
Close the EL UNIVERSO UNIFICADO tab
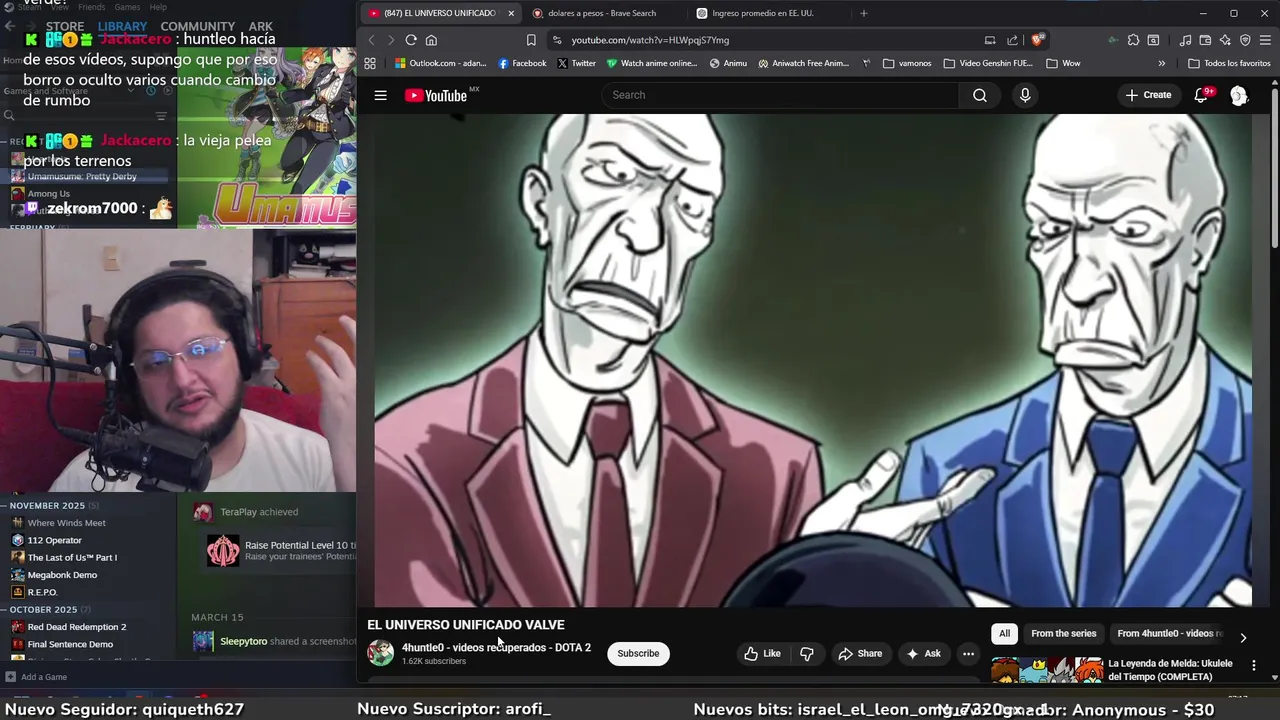pyautogui.click(x=511, y=13)
